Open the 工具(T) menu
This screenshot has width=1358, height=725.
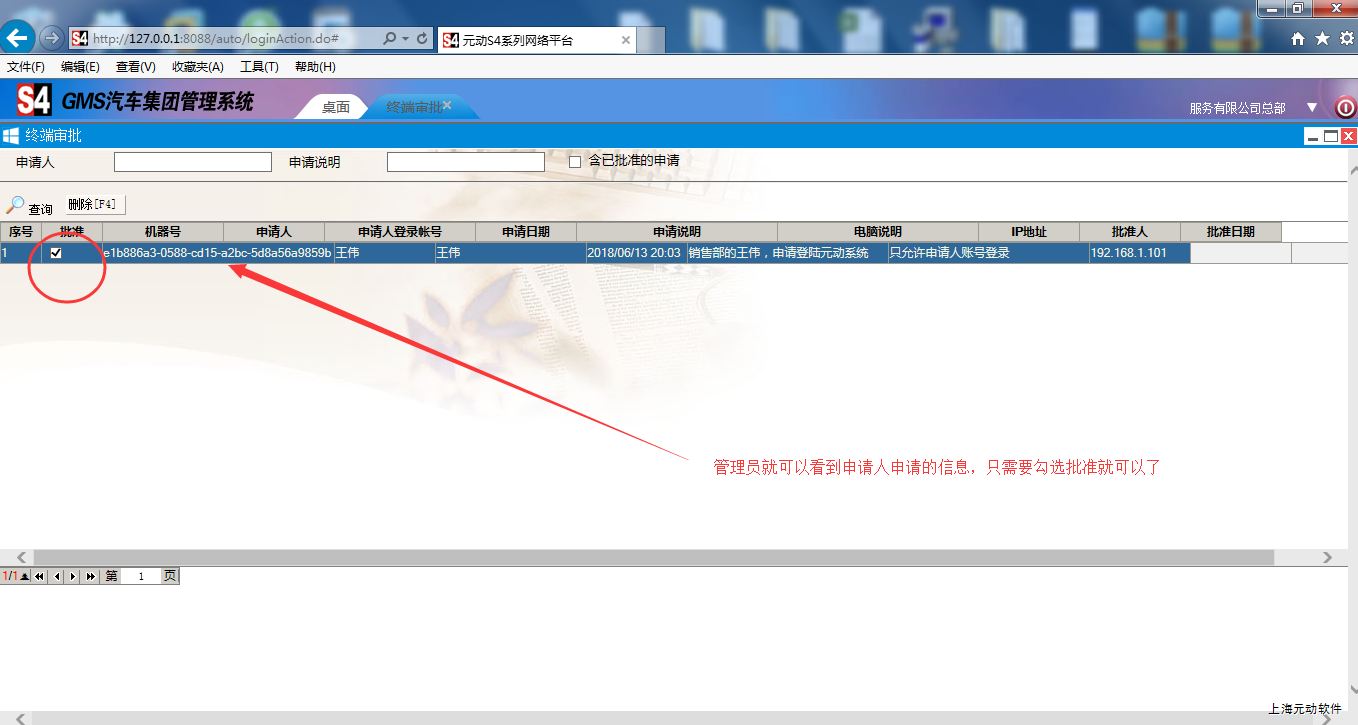click(259, 67)
